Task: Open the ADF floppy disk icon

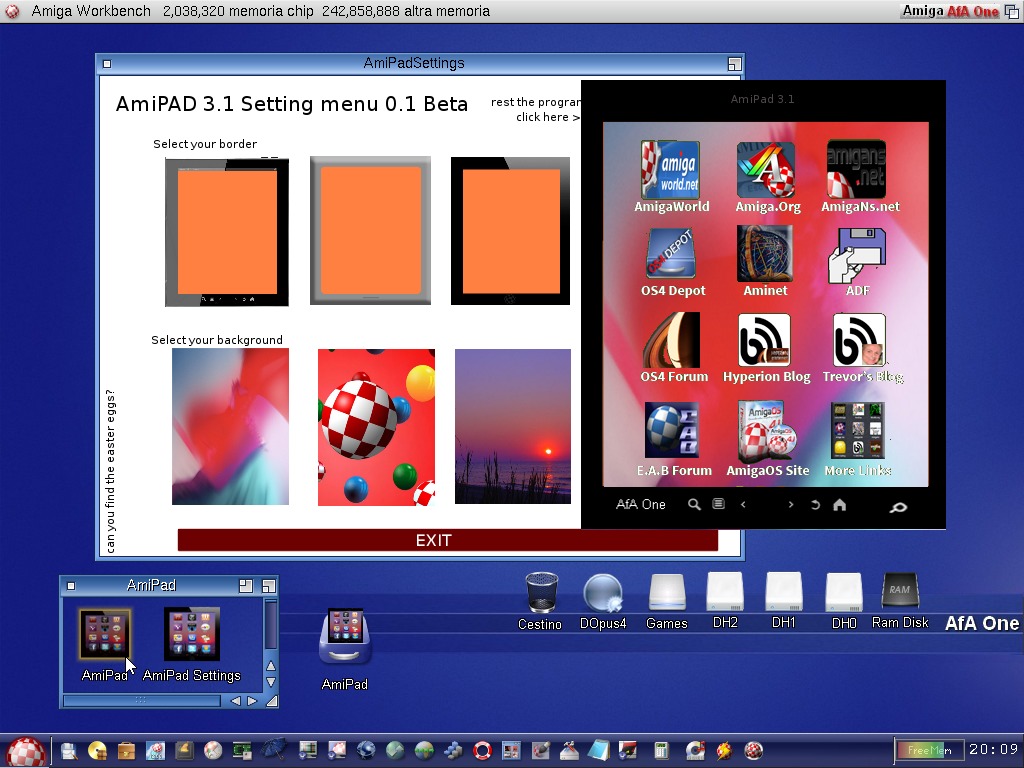Action: coord(857,255)
